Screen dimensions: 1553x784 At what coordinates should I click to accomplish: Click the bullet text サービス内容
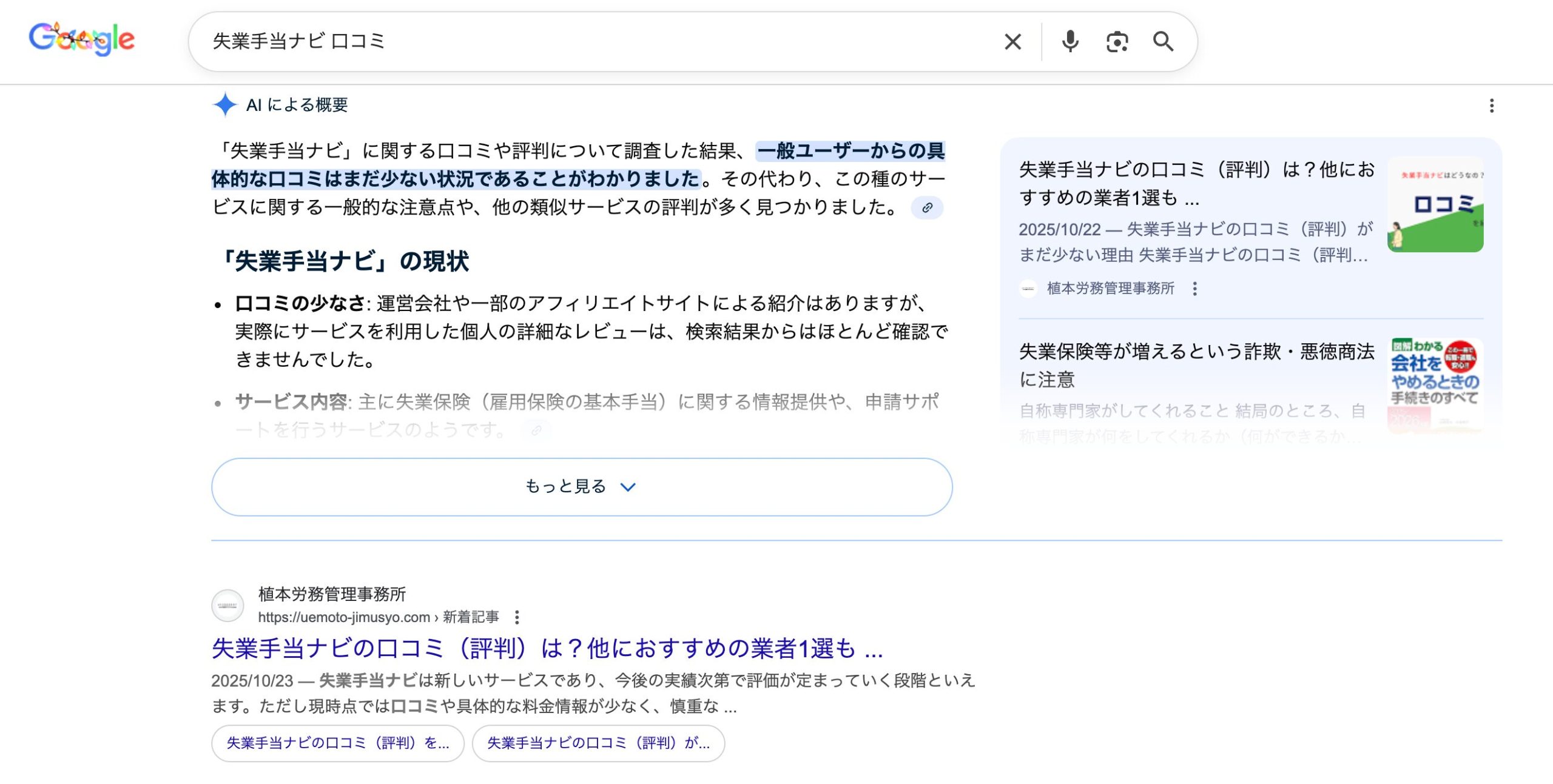tap(291, 401)
